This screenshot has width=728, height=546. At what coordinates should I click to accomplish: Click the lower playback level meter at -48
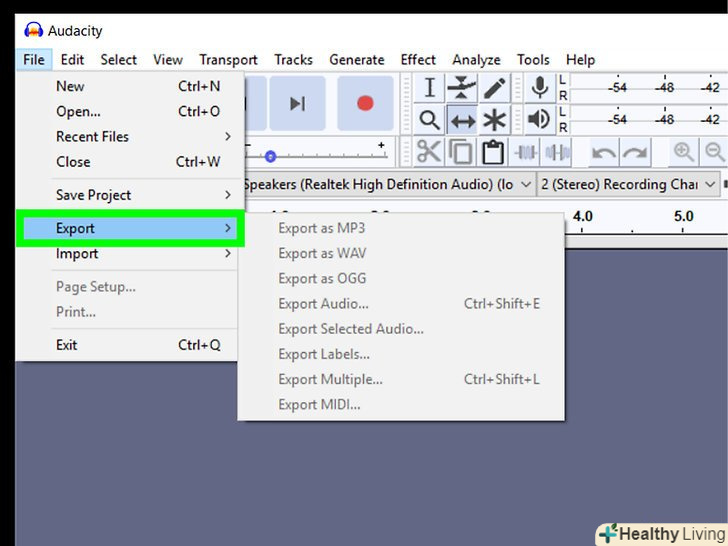(664, 119)
